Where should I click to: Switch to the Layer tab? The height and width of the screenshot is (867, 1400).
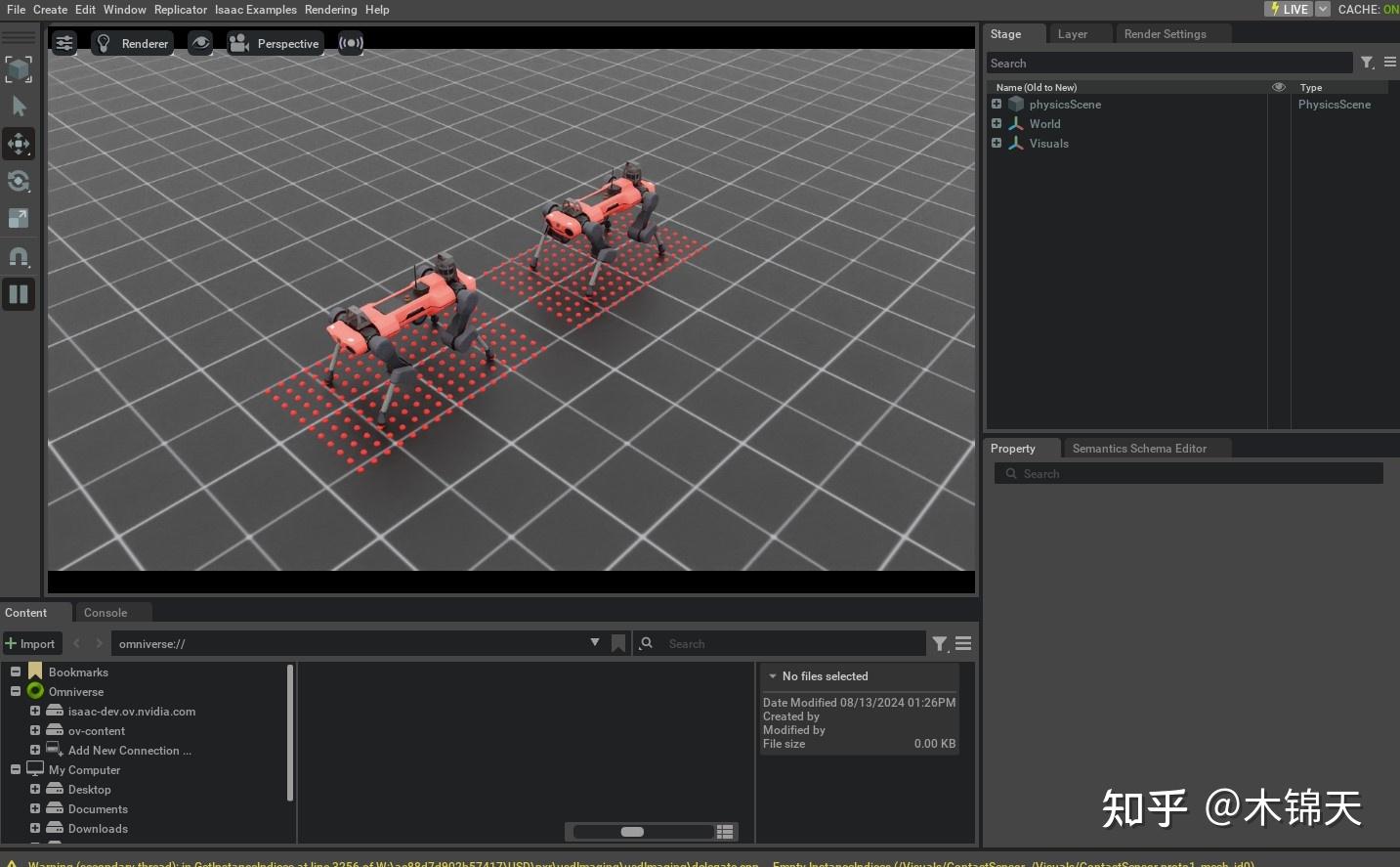click(1073, 34)
